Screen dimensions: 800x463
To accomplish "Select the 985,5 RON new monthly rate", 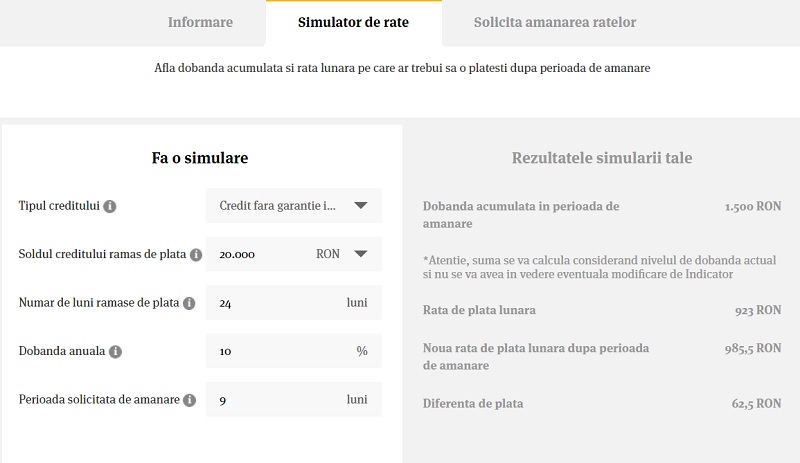I will tap(753, 348).
